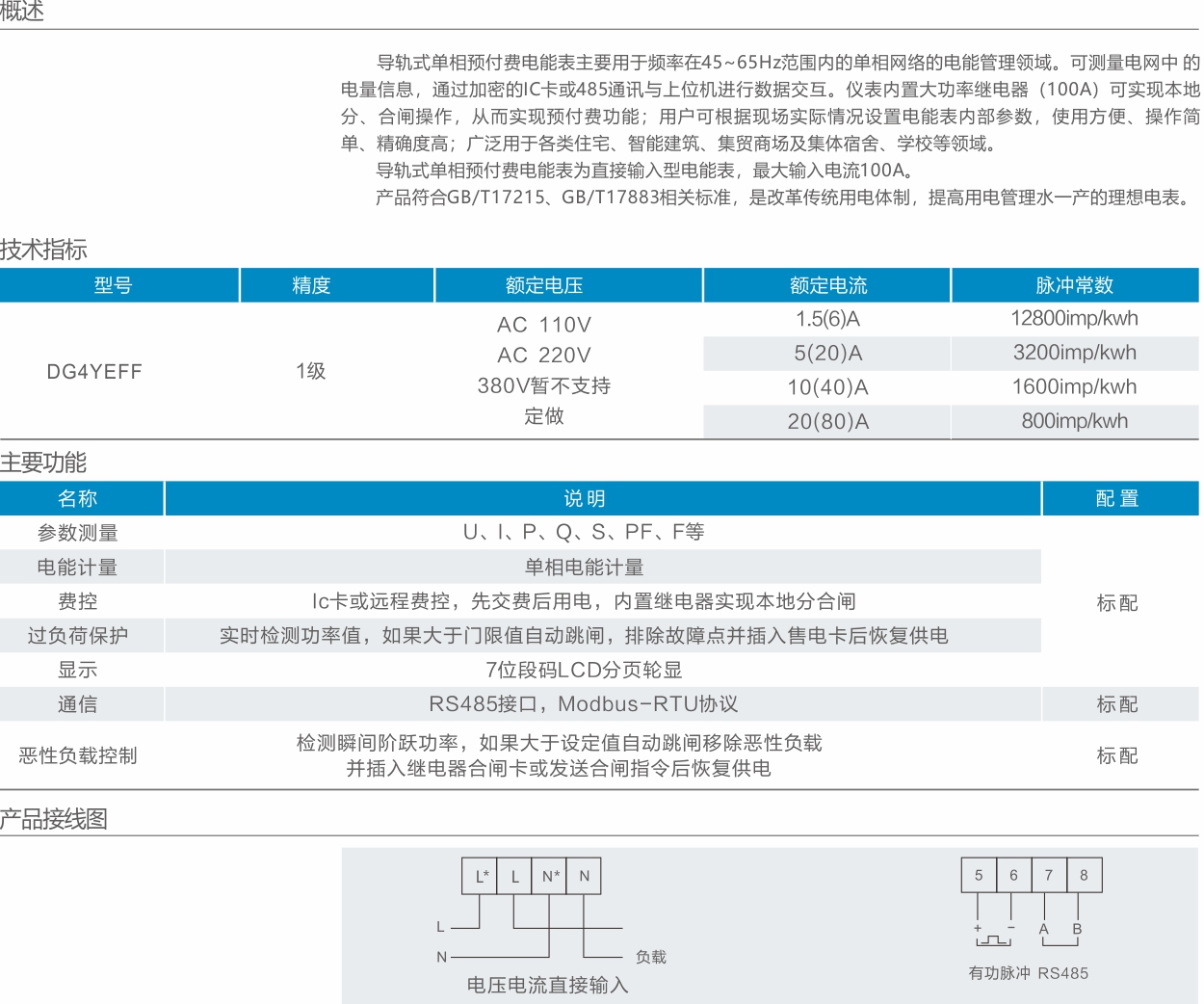This screenshot has width=1204, height=1004.
Task: Select the 10(40)A current cell
Action: (828, 387)
